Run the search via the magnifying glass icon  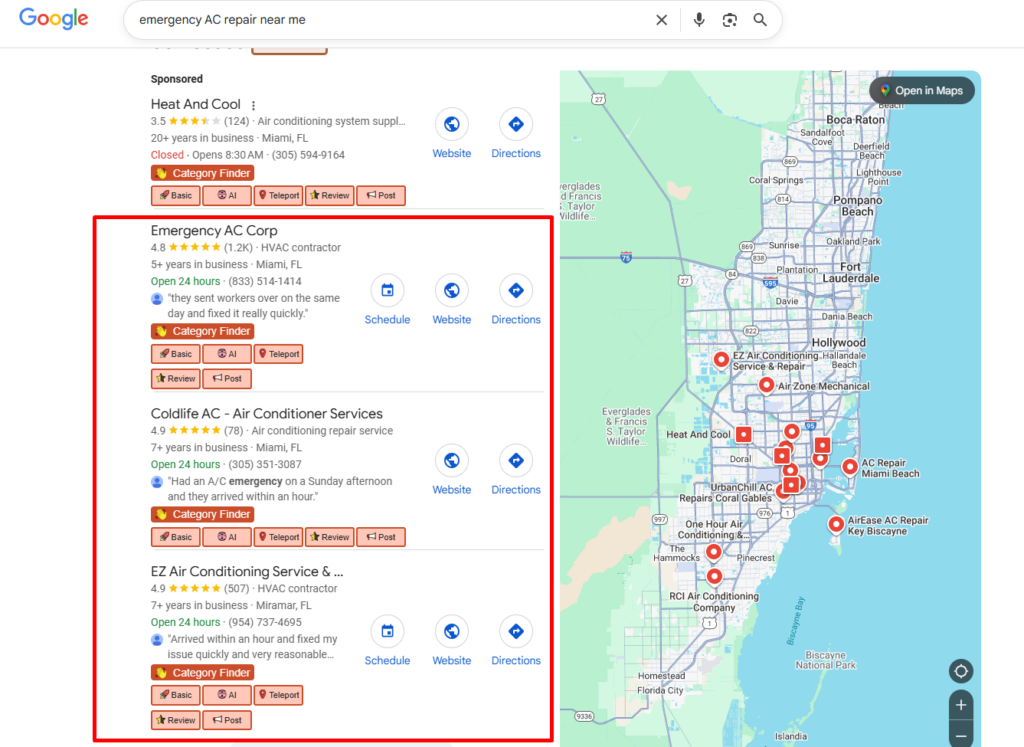pyautogui.click(x=760, y=20)
